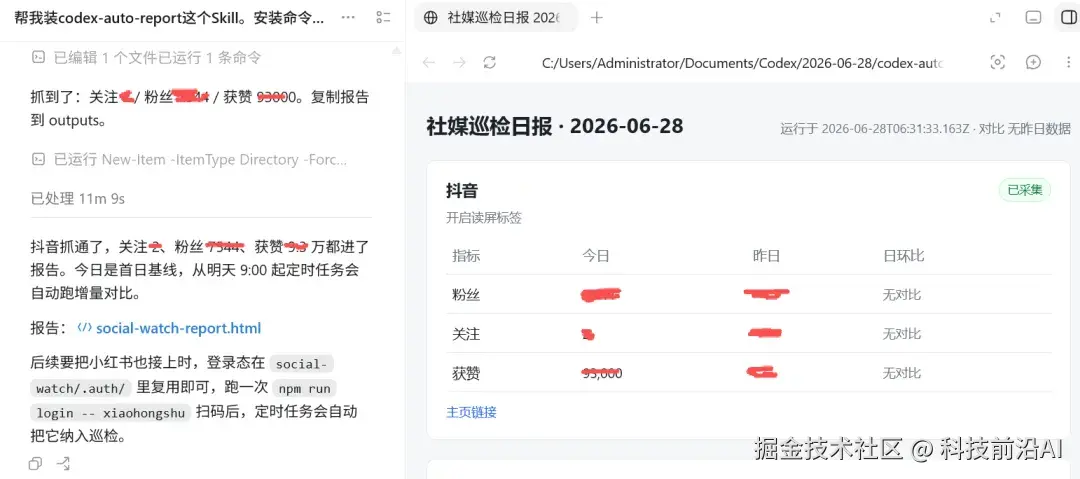
Task: Click 无对比 in the 粉丝 row
Action: tap(902, 295)
